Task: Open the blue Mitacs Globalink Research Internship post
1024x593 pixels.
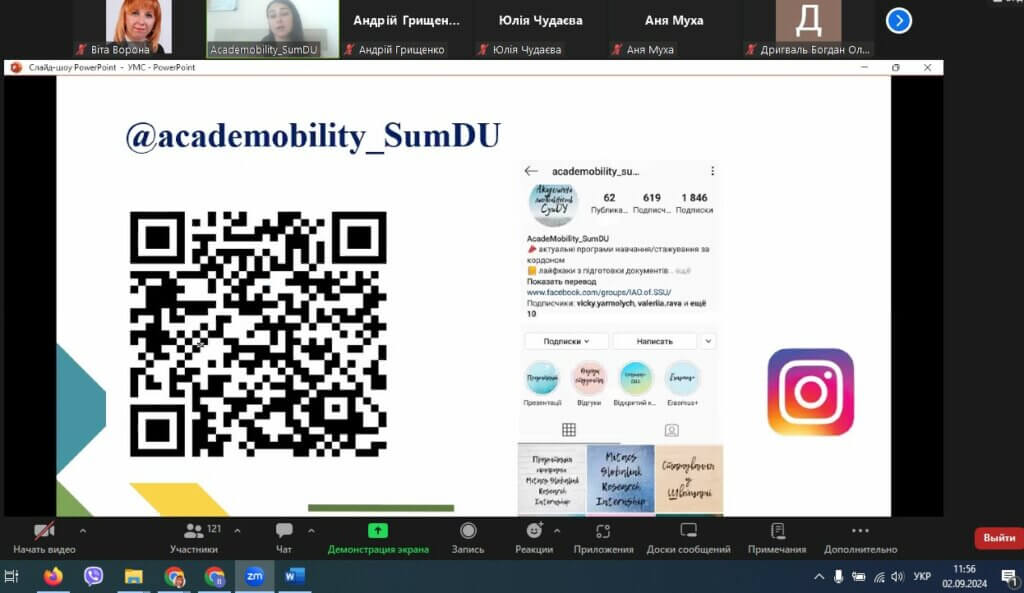Action: coord(620,480)
